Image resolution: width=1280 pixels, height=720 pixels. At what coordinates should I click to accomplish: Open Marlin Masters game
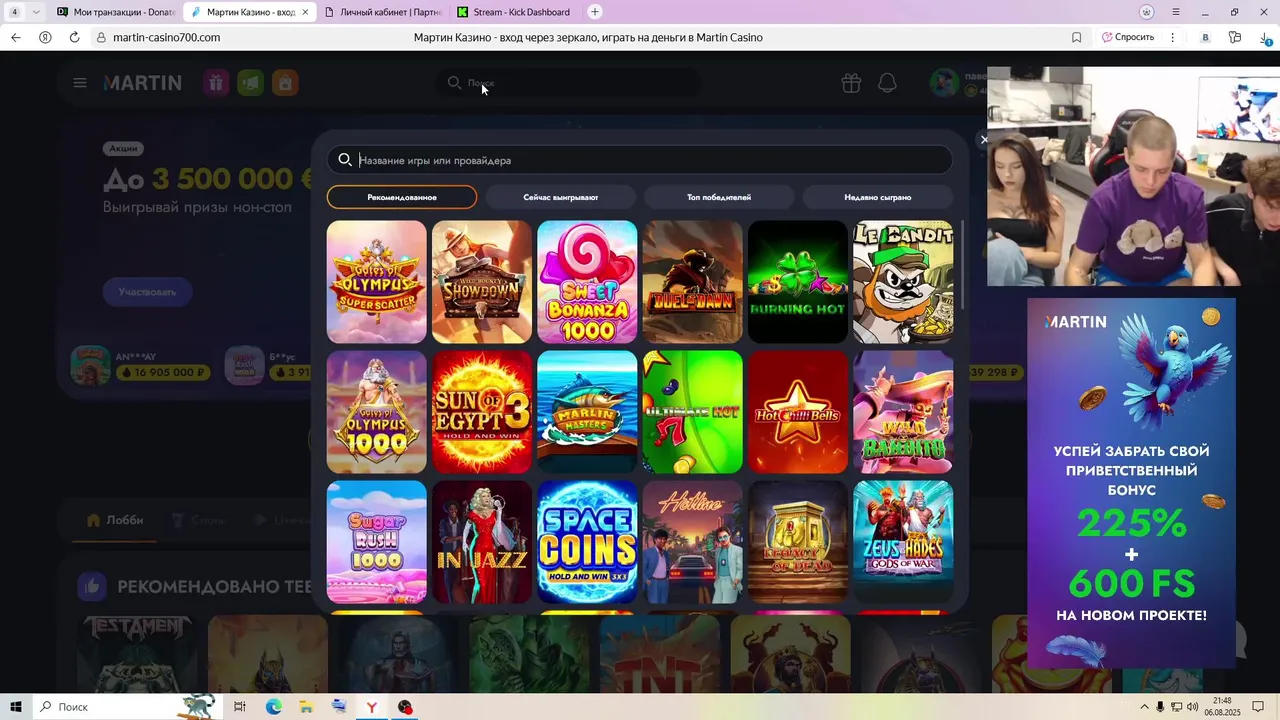(587, 412)
